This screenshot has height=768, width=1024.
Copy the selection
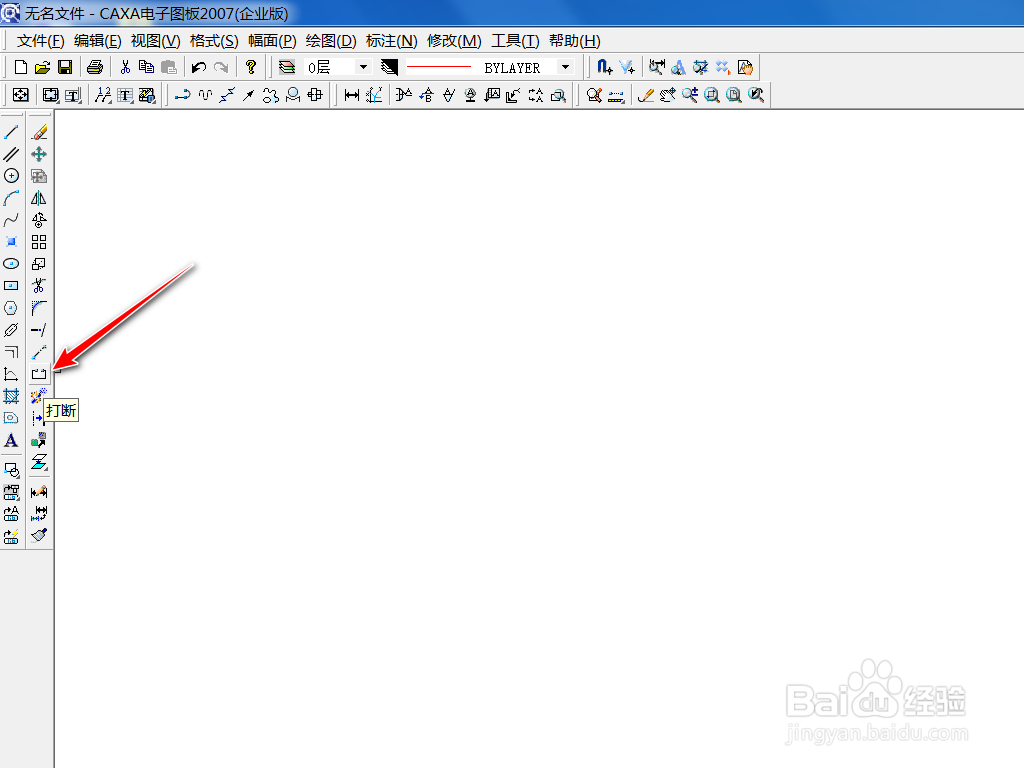147,67
